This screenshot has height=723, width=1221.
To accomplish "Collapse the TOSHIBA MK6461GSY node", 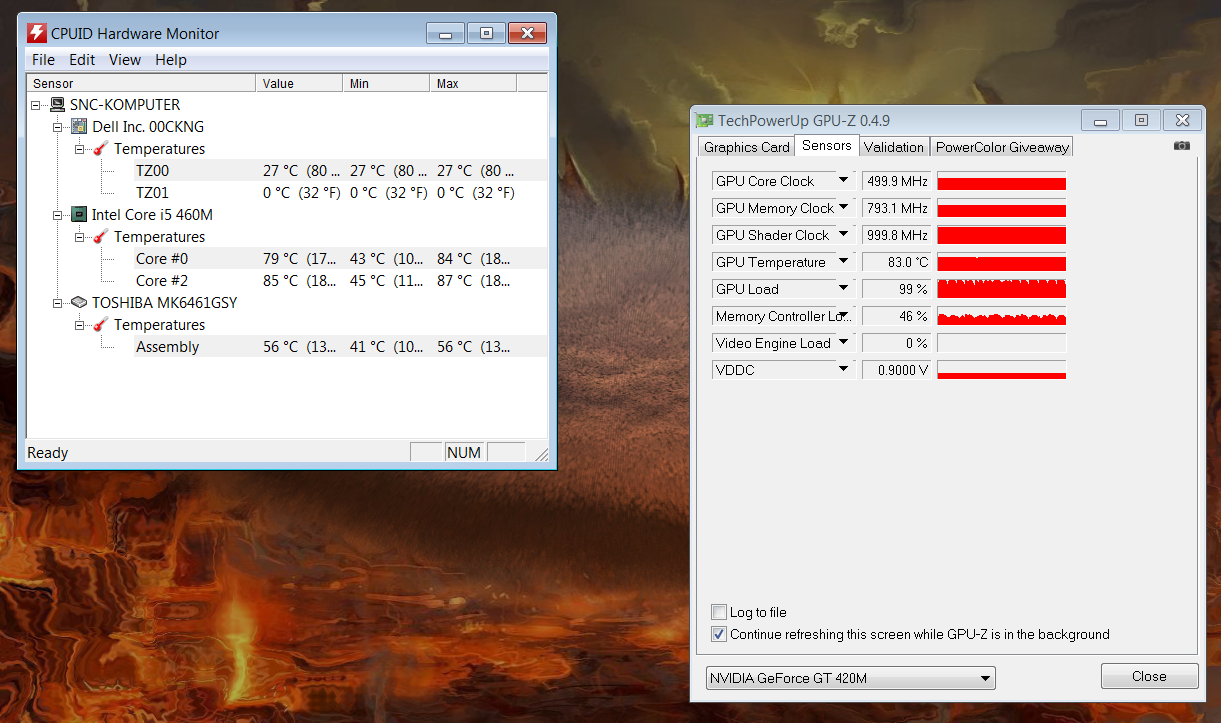I will [58, 303].
